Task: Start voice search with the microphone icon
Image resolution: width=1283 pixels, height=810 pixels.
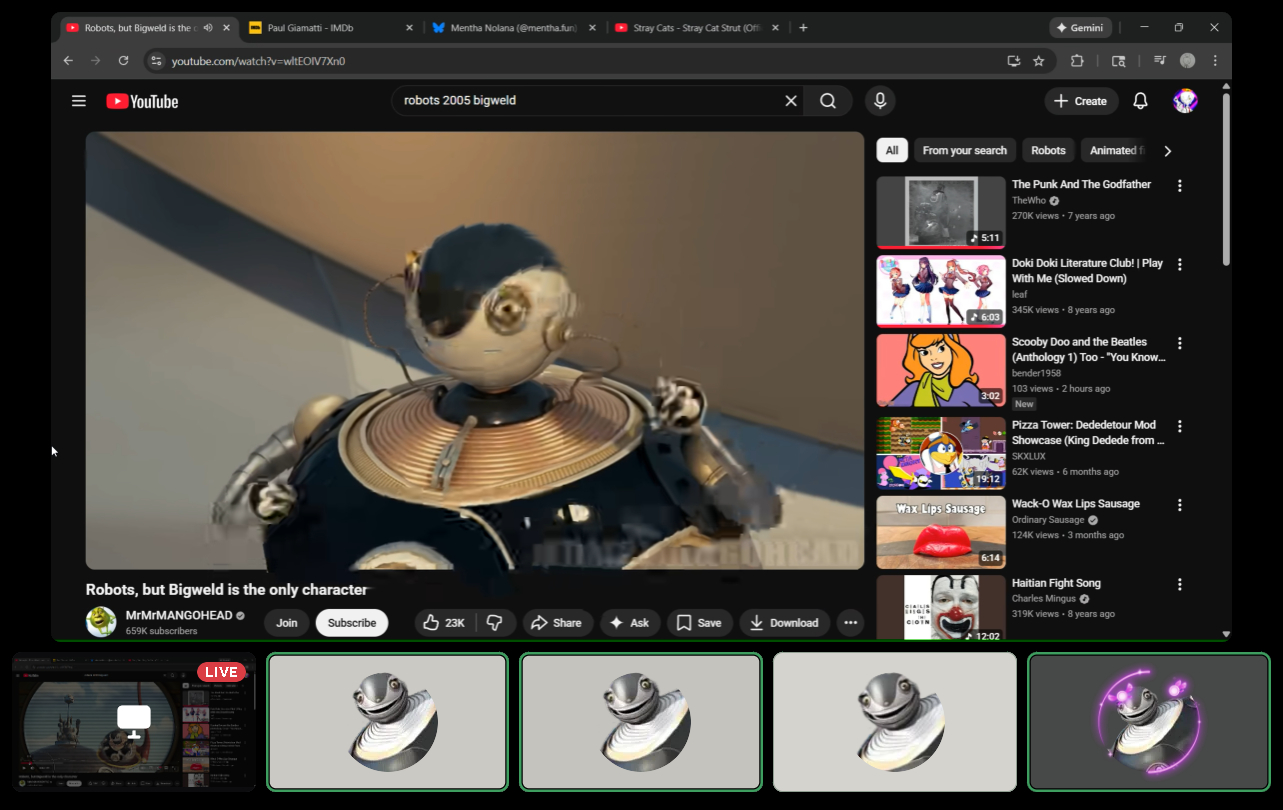Action: point(880,101)
